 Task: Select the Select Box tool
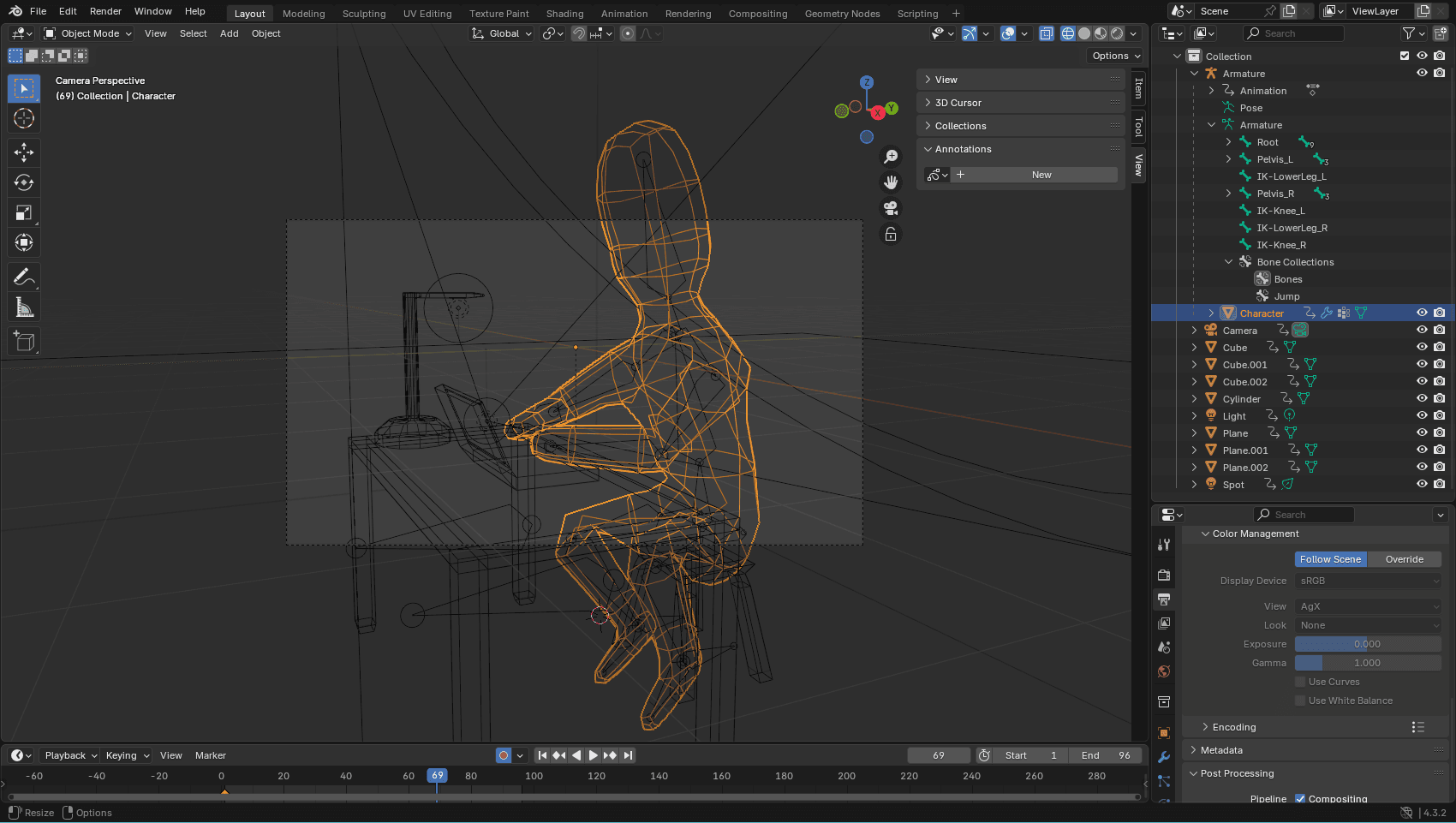(x=24, y=88)
